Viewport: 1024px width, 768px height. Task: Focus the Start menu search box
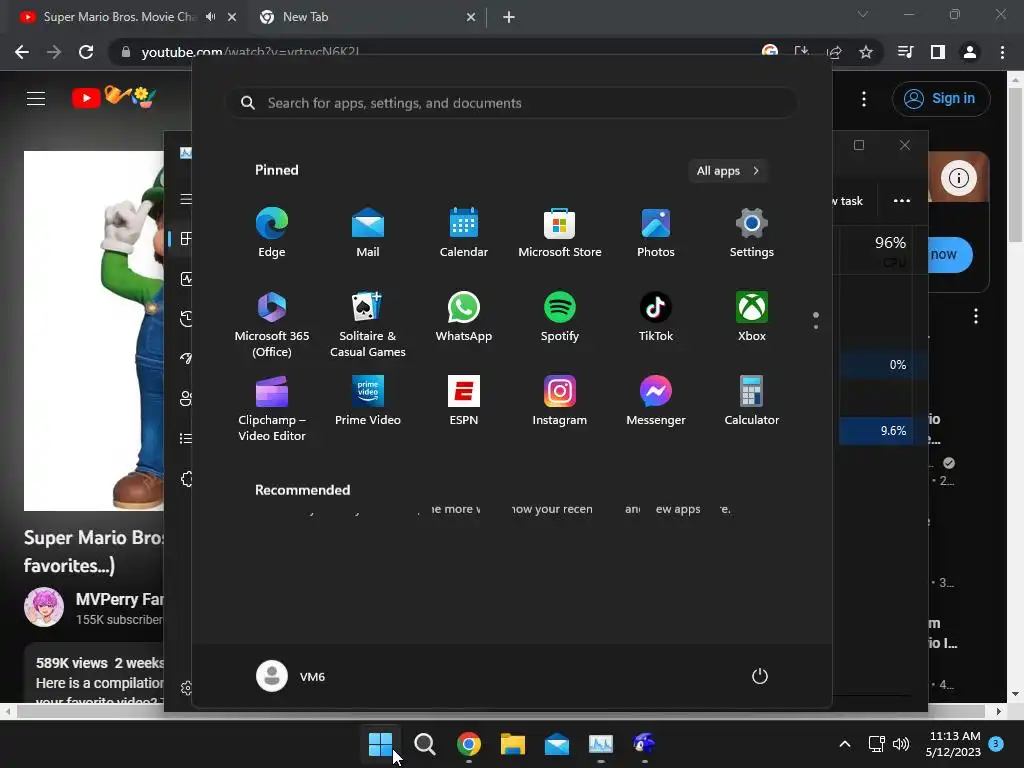coord(513,103)
